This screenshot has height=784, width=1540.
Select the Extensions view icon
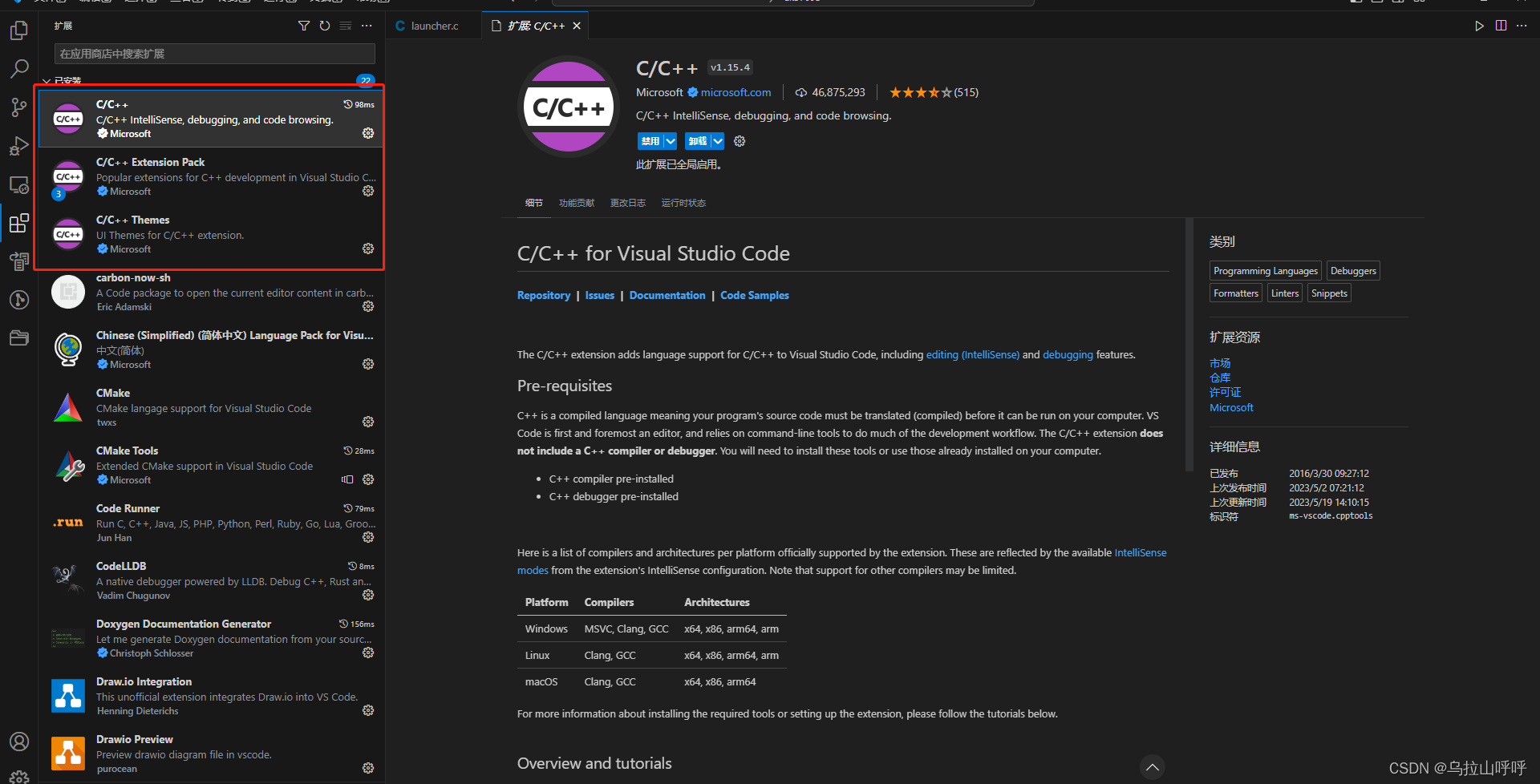(19, 223)
